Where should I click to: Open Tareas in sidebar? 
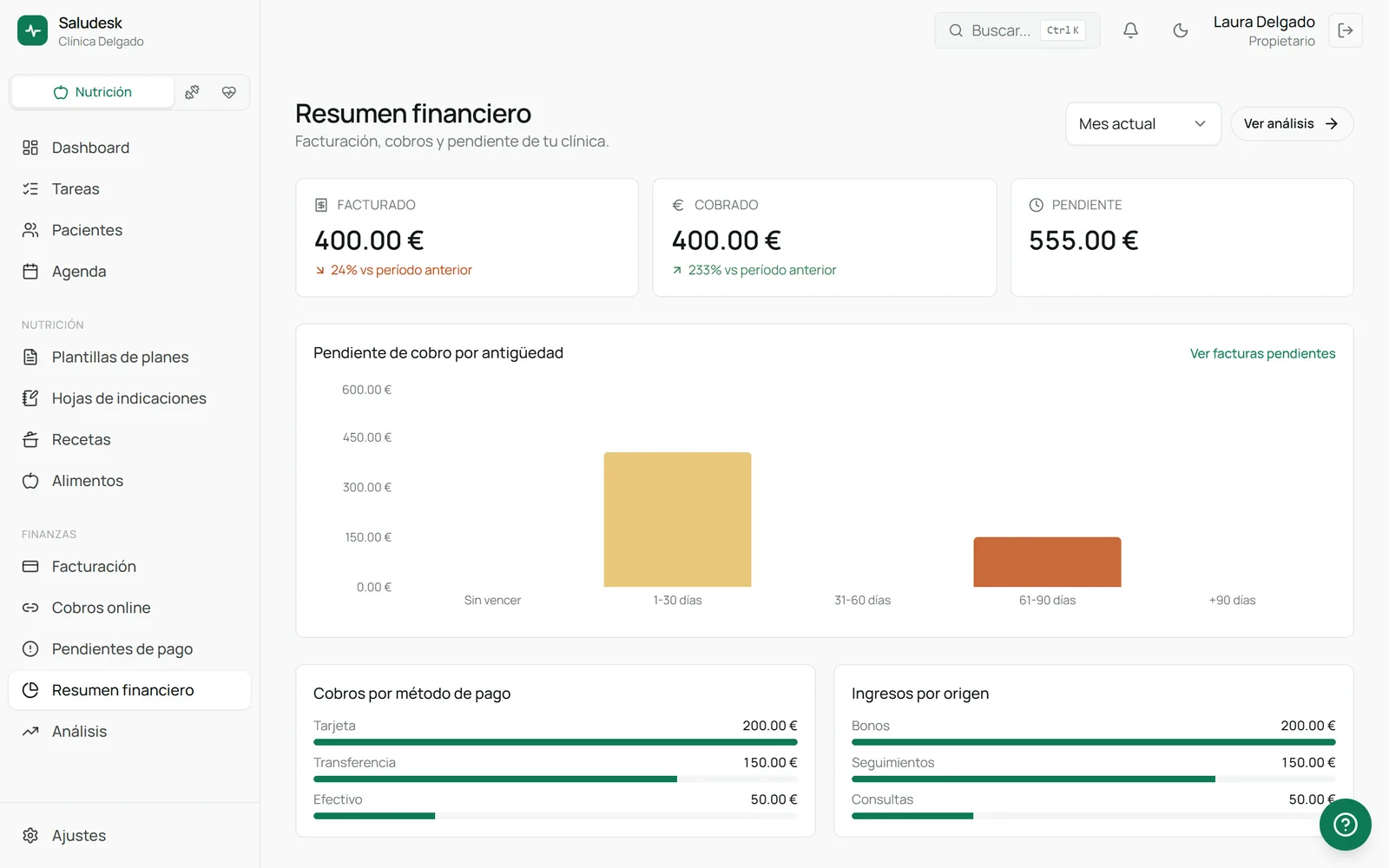click(x=130, y=188)
